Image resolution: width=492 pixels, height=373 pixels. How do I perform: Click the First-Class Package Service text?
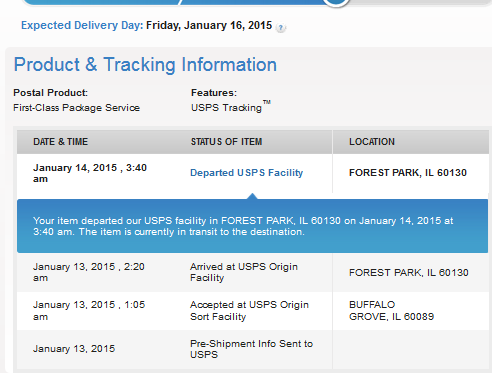[x=76, y=108]
